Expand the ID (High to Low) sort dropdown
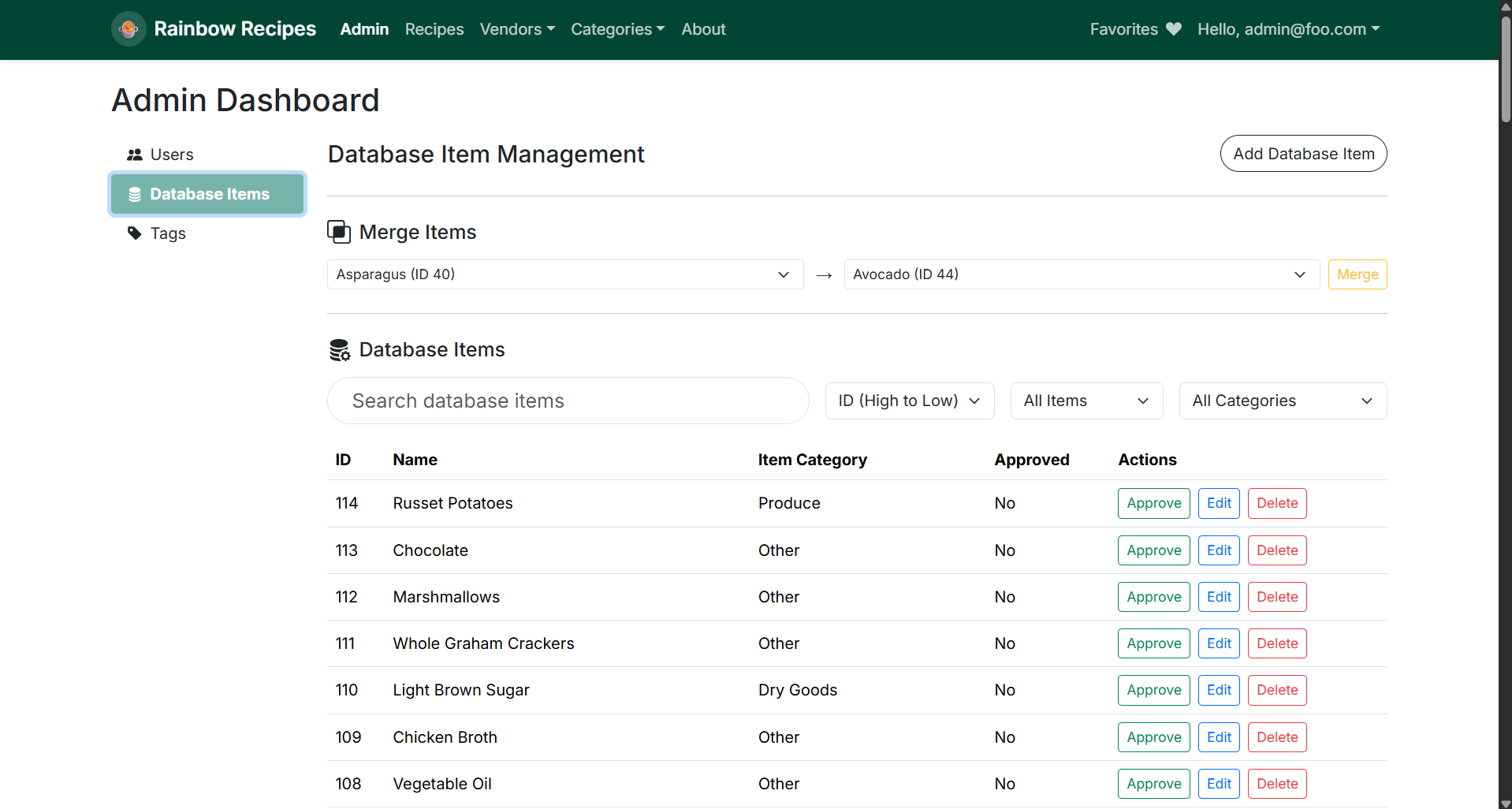 (x=909, y=401)
